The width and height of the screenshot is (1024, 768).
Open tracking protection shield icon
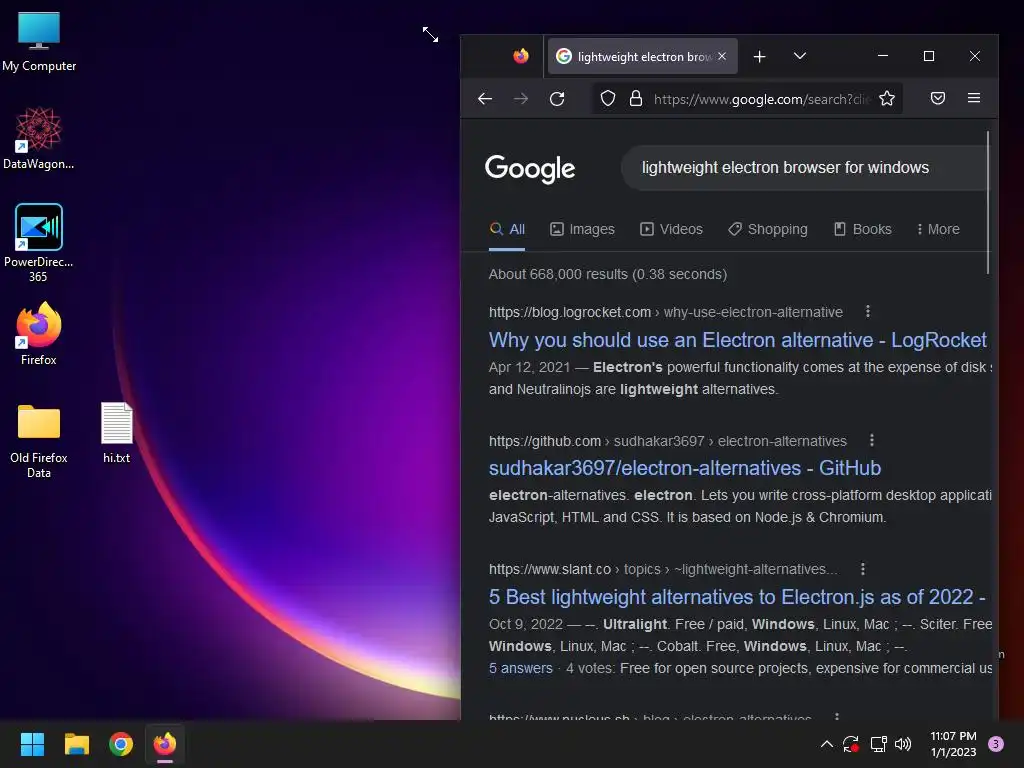[x=608, y=99]
